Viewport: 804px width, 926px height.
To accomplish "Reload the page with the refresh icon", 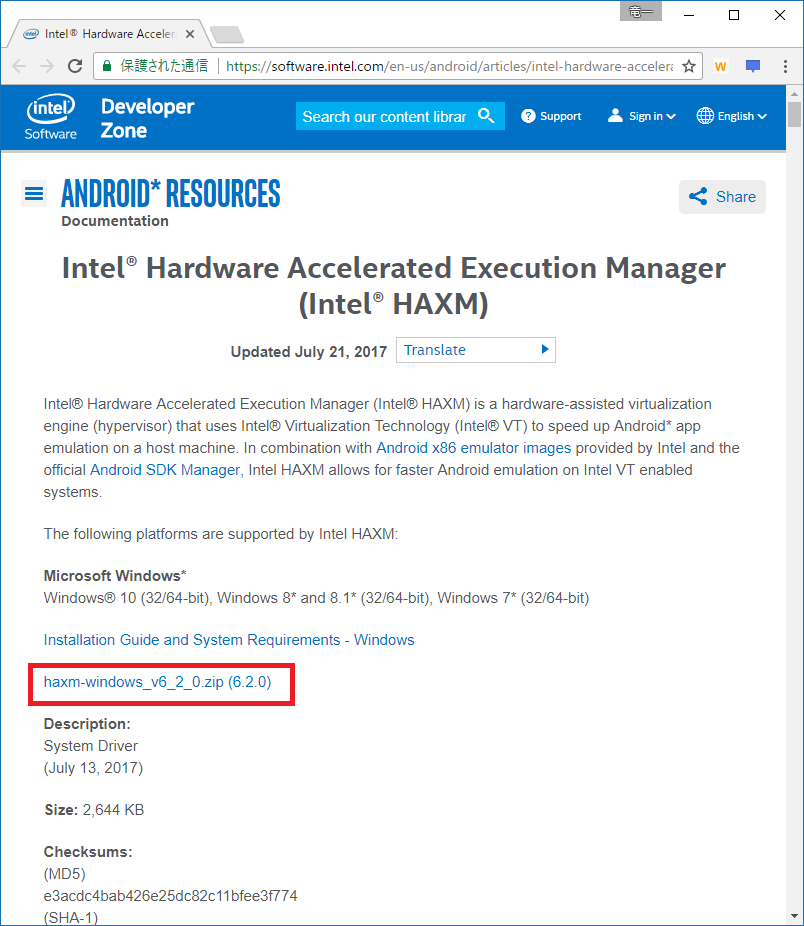I will [75, 66].
